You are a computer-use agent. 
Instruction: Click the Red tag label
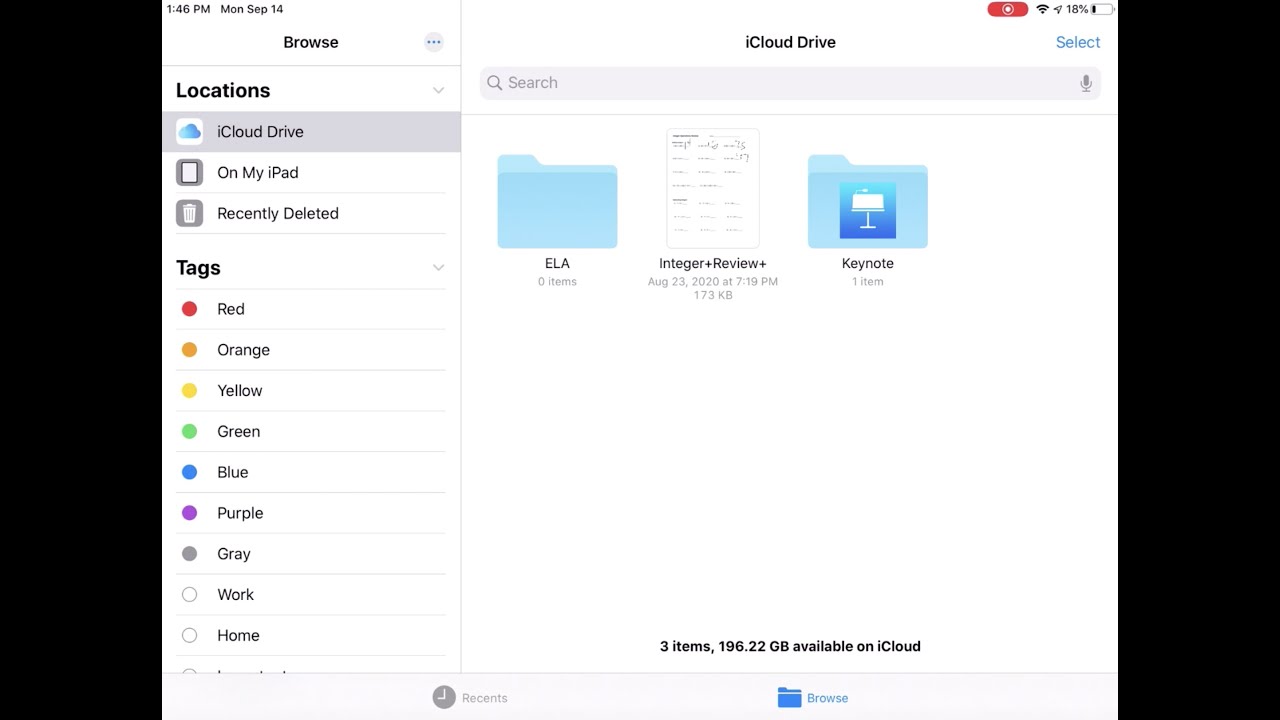(x=231, y=309)
